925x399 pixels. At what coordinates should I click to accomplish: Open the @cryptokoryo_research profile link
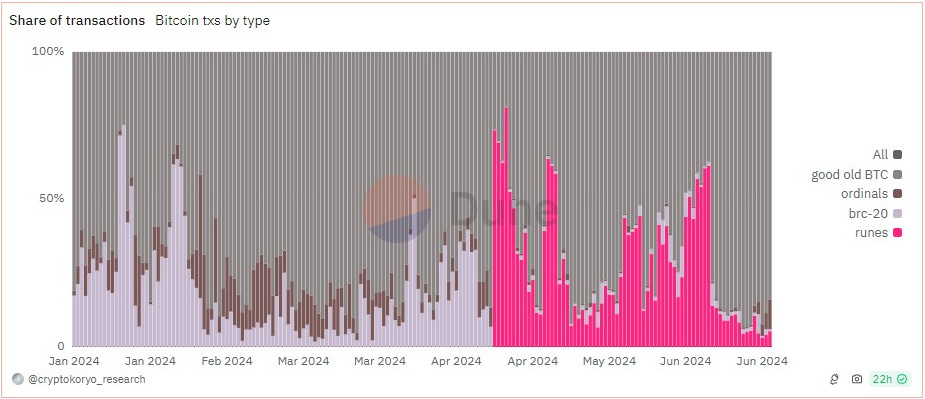pos(87,379)
